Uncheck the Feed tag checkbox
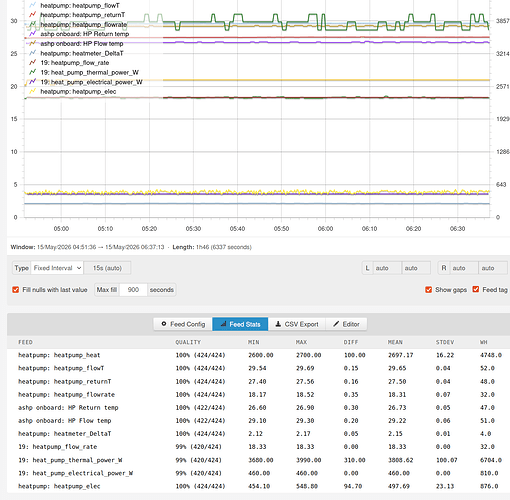The height and width of the screenshot is (500, 510). pyautogui.click(x=476, y=290)
